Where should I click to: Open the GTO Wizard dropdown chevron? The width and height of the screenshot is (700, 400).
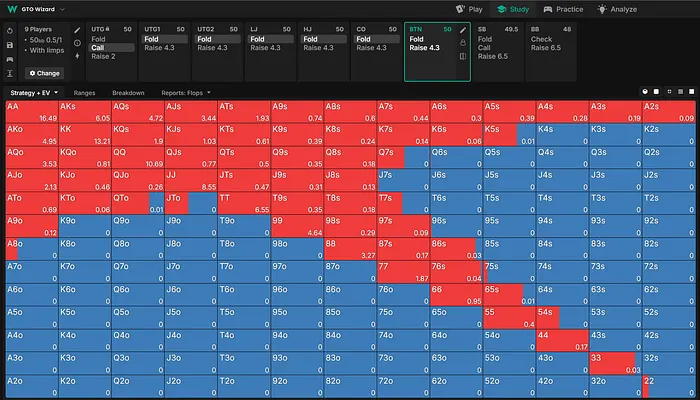pyautogui.click(x=65, y=8)
